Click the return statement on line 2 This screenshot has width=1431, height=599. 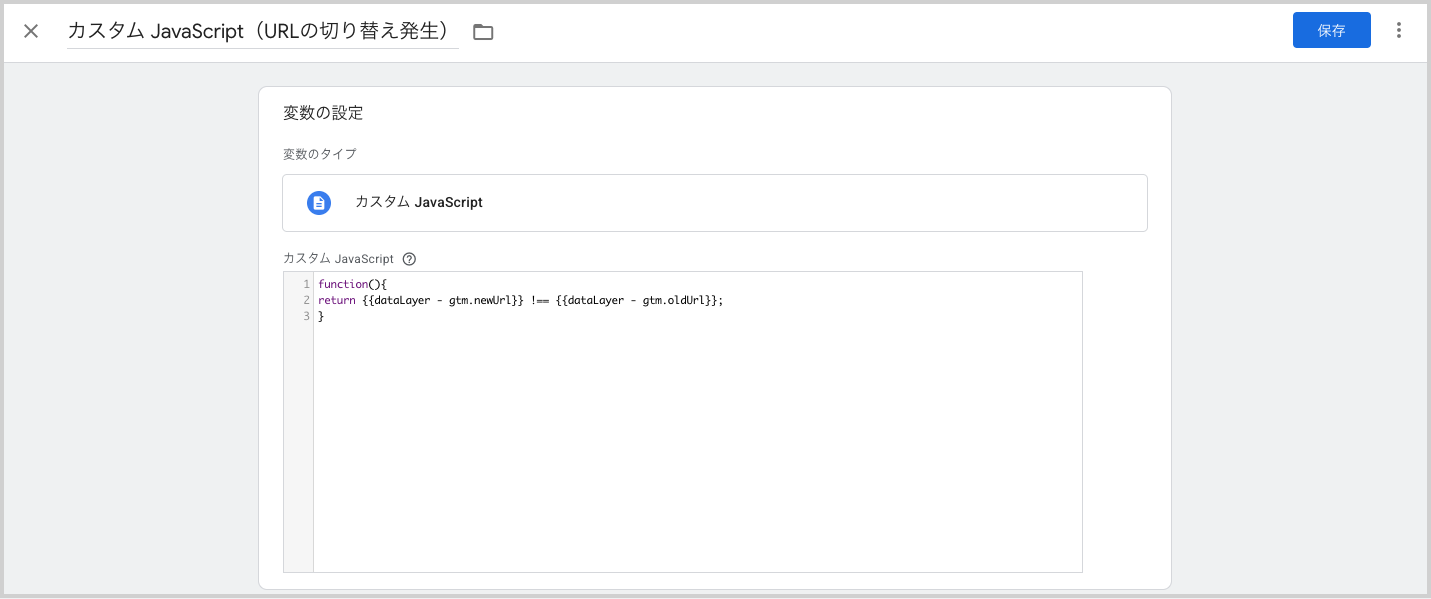520,300
